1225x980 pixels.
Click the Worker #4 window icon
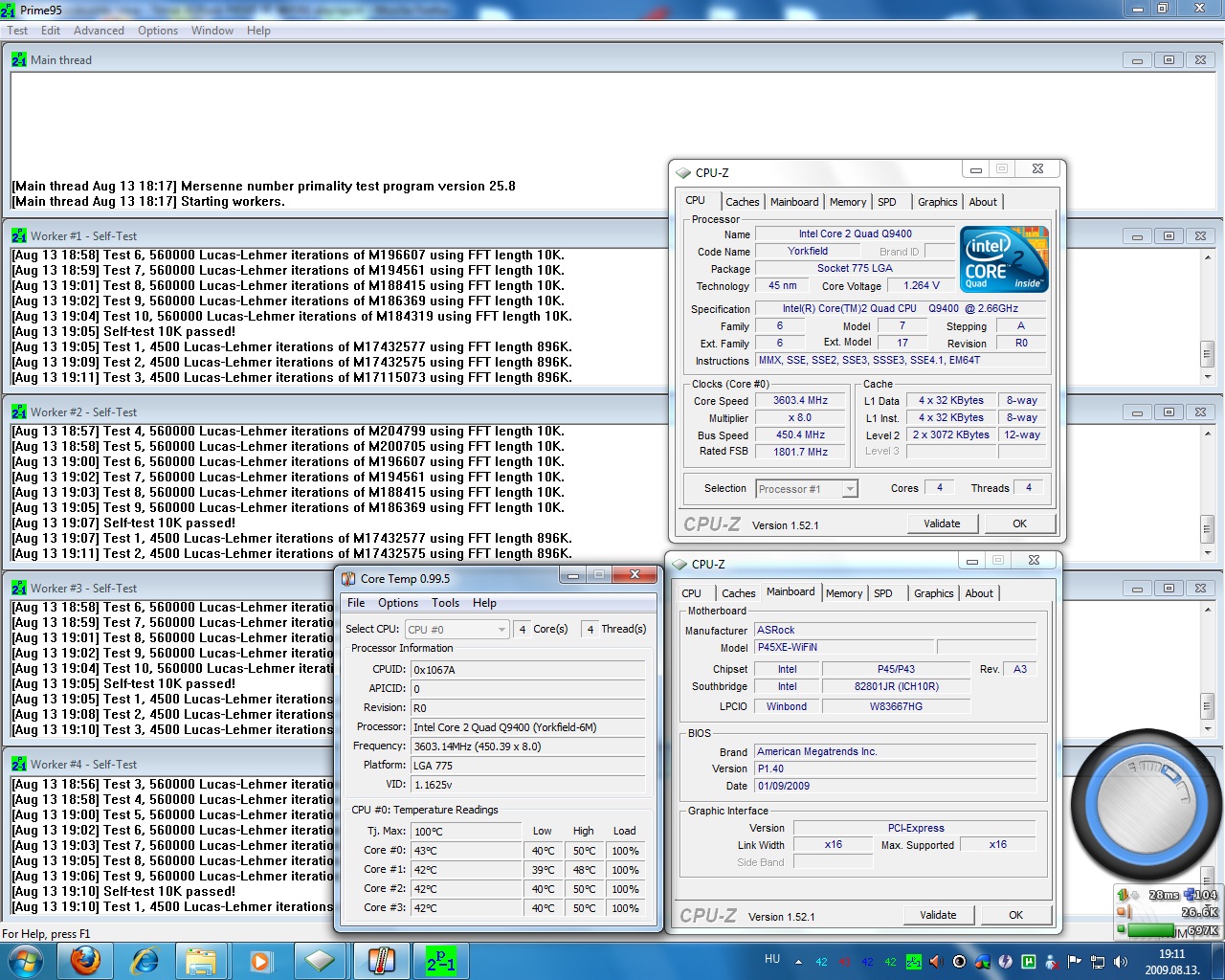(19, 764)
